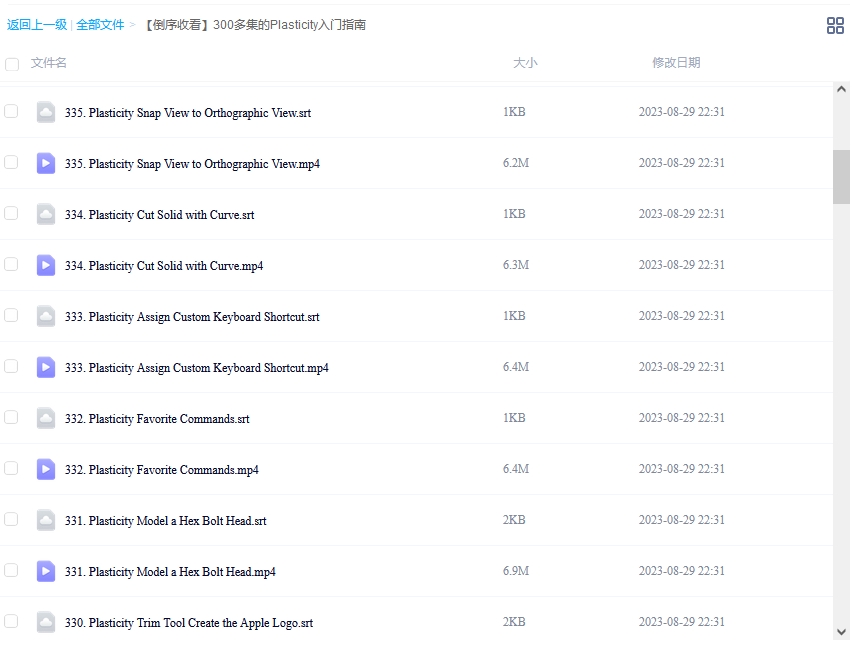Select checkbox for 333 Assign Custom Keyboard Shortcut.srt
852x652 pixels.
pos(11,315)
